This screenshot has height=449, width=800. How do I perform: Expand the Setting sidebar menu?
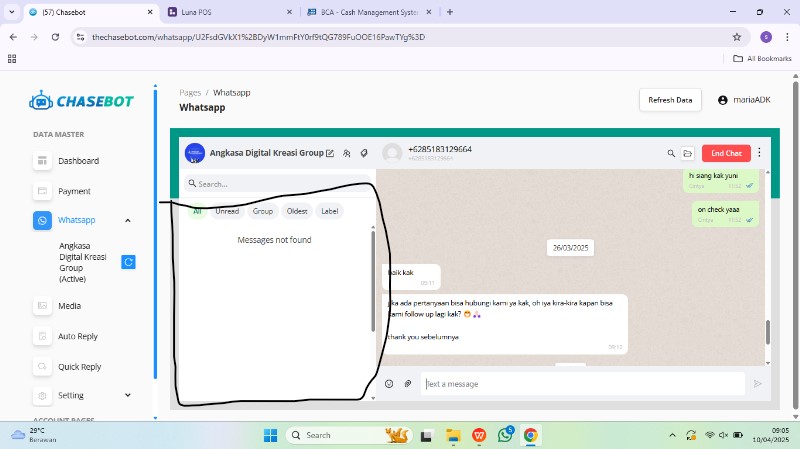point(127,395)
